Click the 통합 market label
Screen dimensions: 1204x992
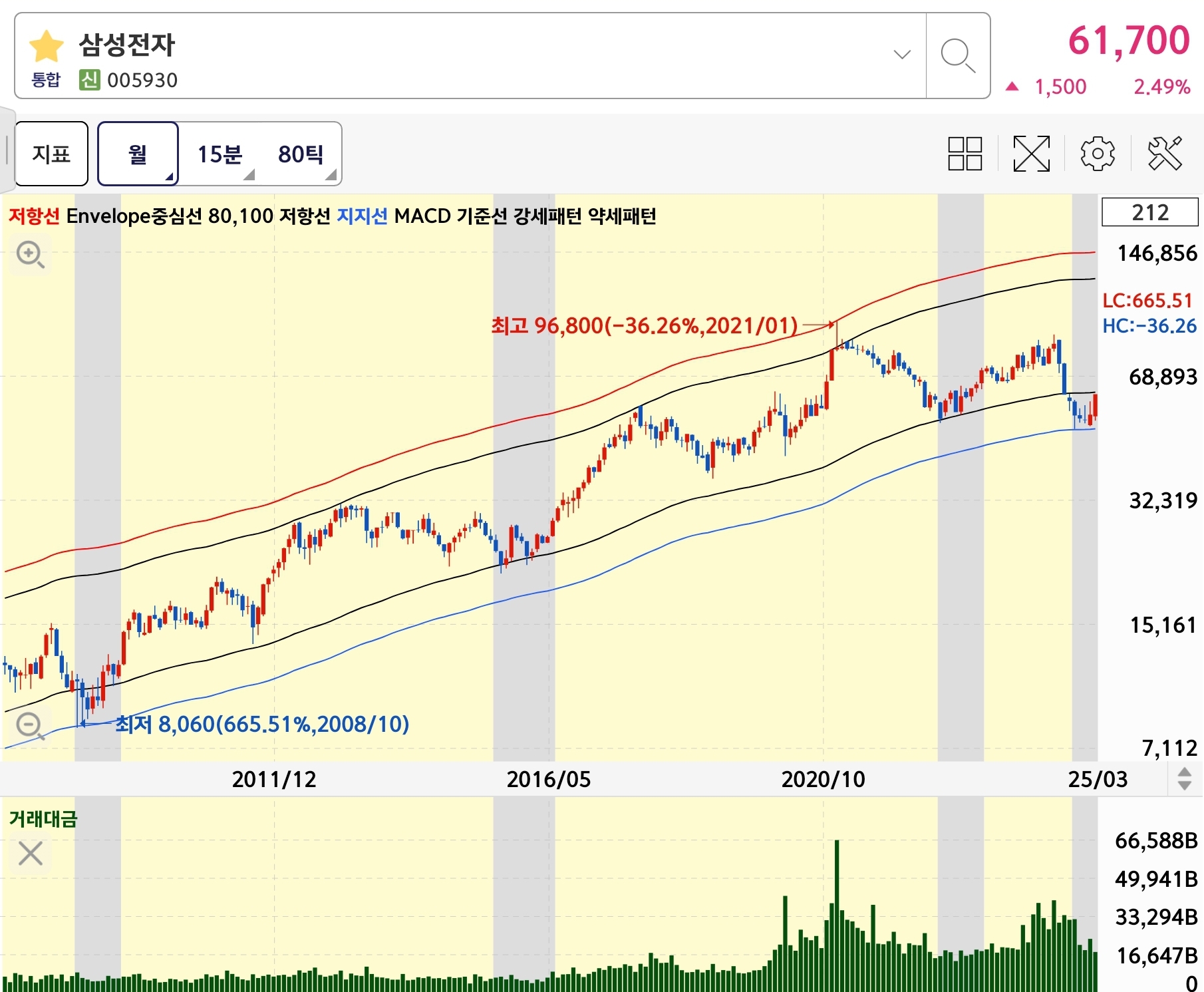[46, 80]
